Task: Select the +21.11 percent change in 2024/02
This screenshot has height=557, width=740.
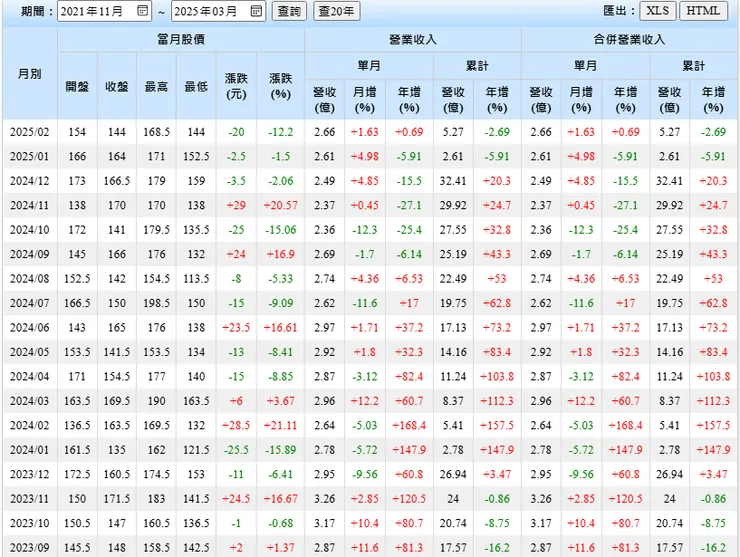Action: [x=281, y=425]
